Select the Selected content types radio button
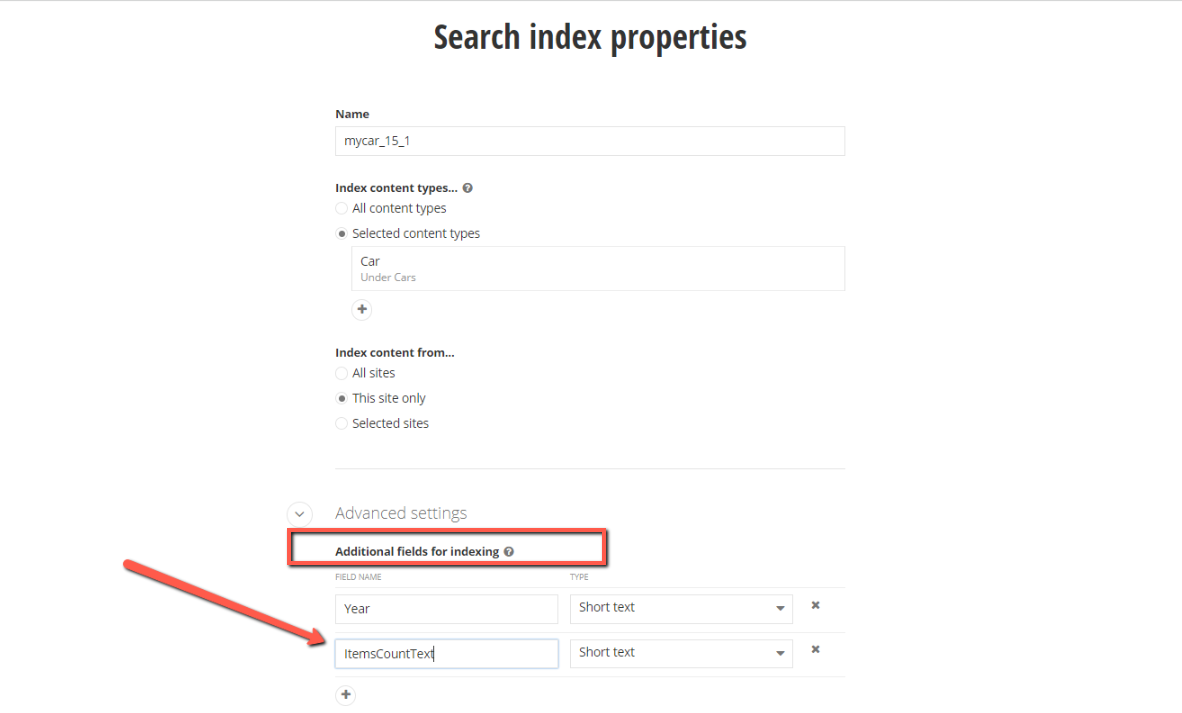The image size is (1182, 713). point(341,234)
